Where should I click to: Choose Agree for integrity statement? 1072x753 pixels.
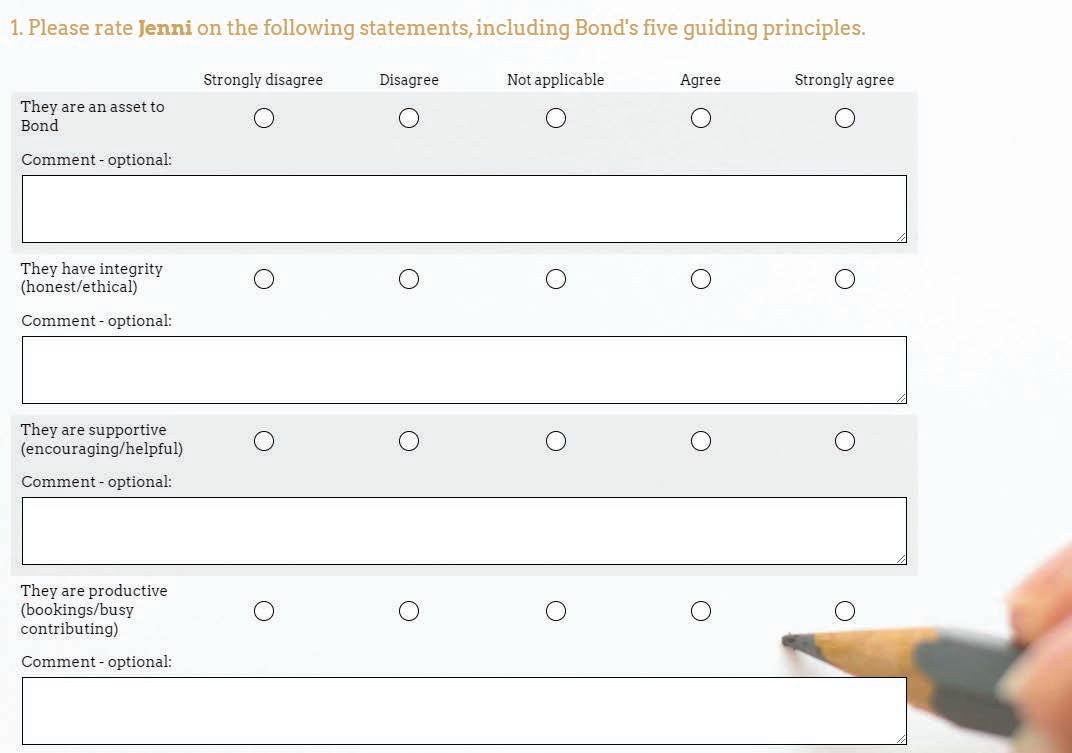(701, 279)
